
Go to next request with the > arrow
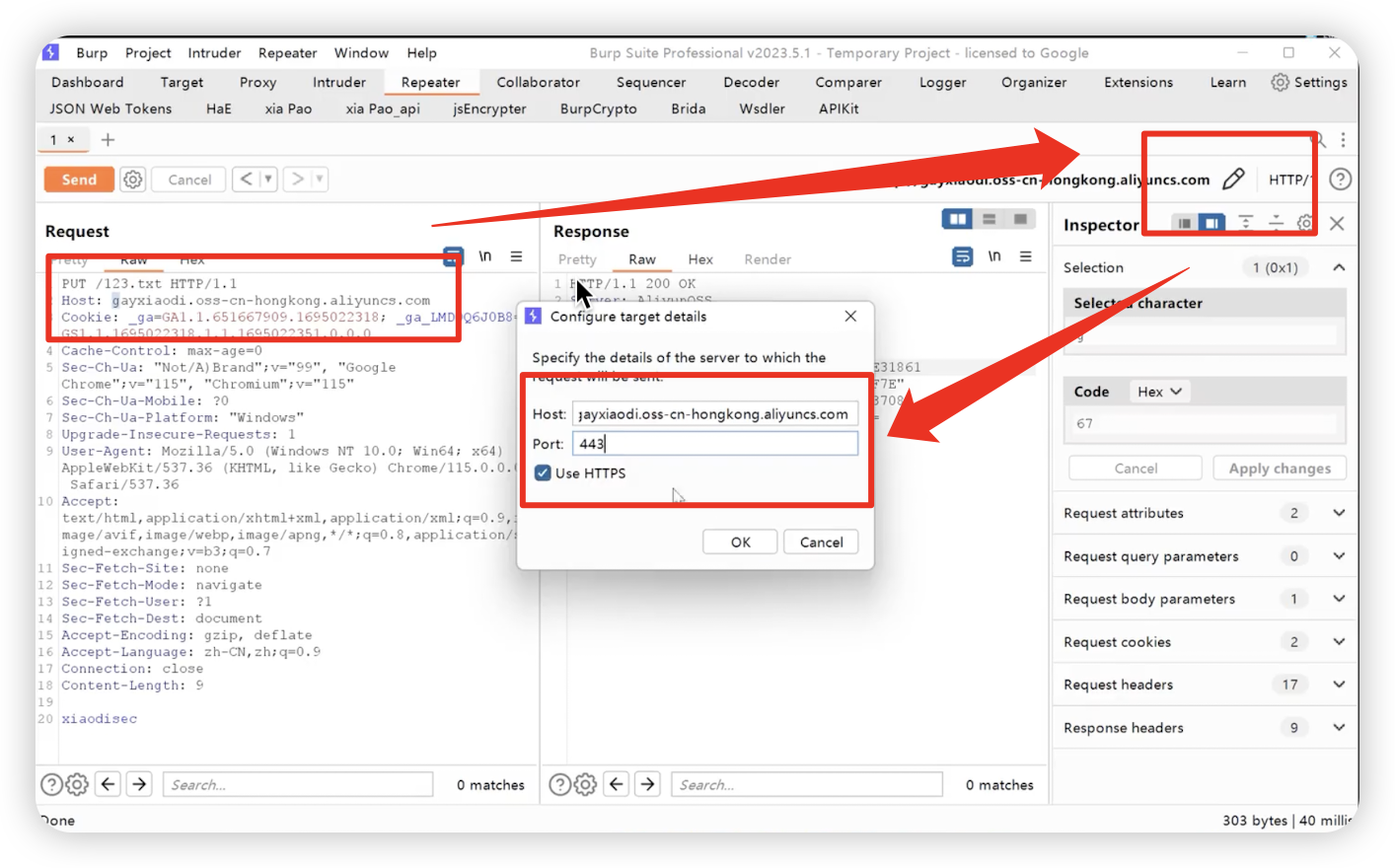point(297,180)
